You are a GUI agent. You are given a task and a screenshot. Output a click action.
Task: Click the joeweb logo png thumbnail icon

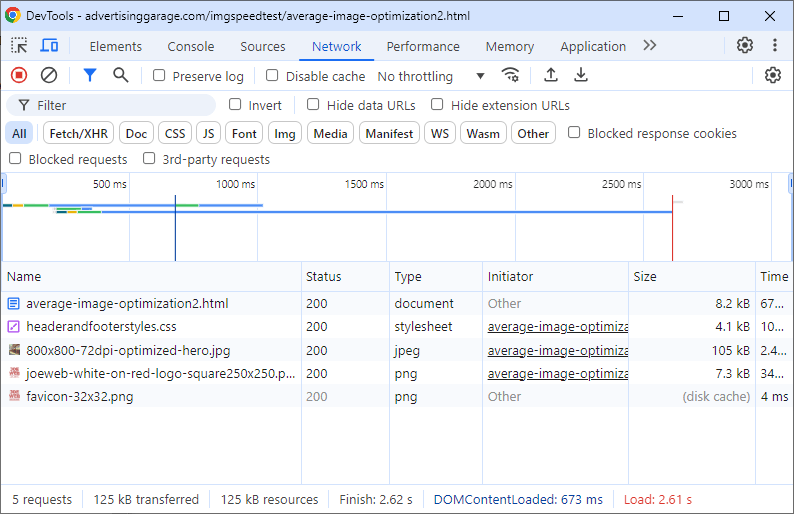pos(14,373)
